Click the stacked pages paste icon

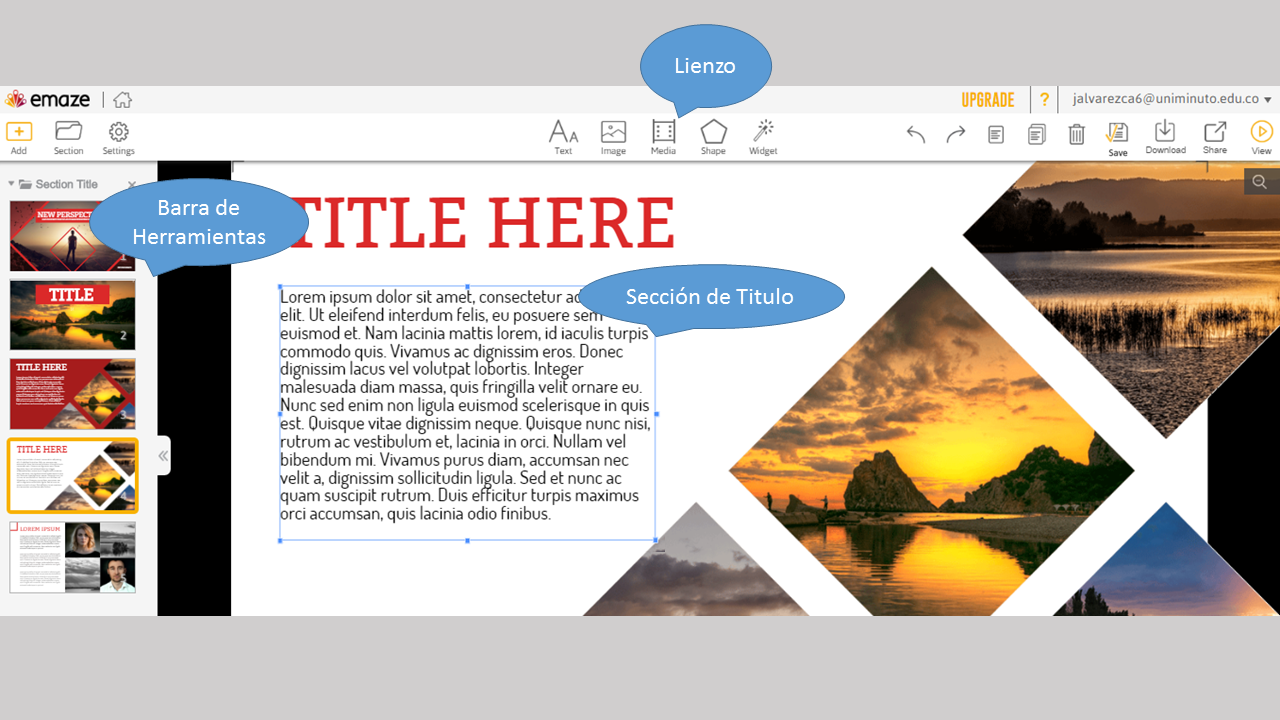pyautogui.click(x=1037, y=134)
